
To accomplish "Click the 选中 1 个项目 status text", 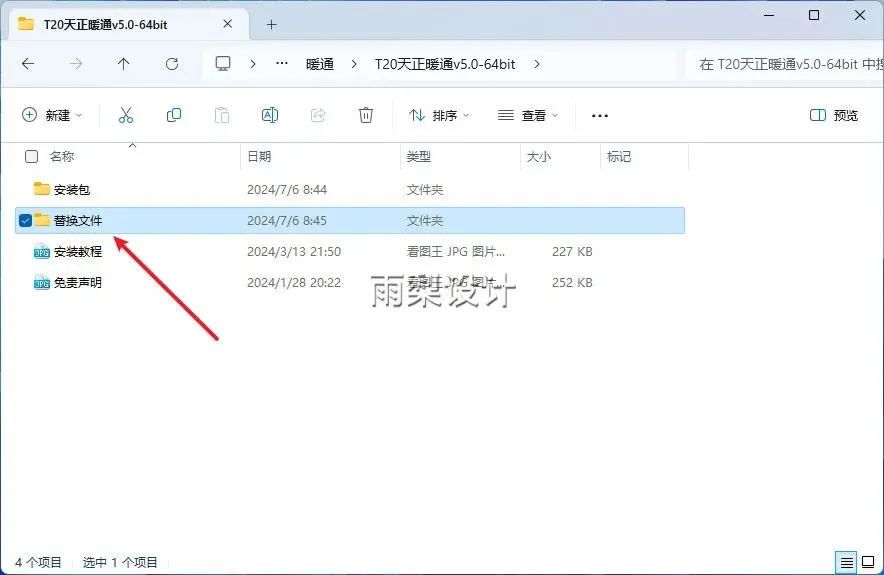I will tap(120, 562).
